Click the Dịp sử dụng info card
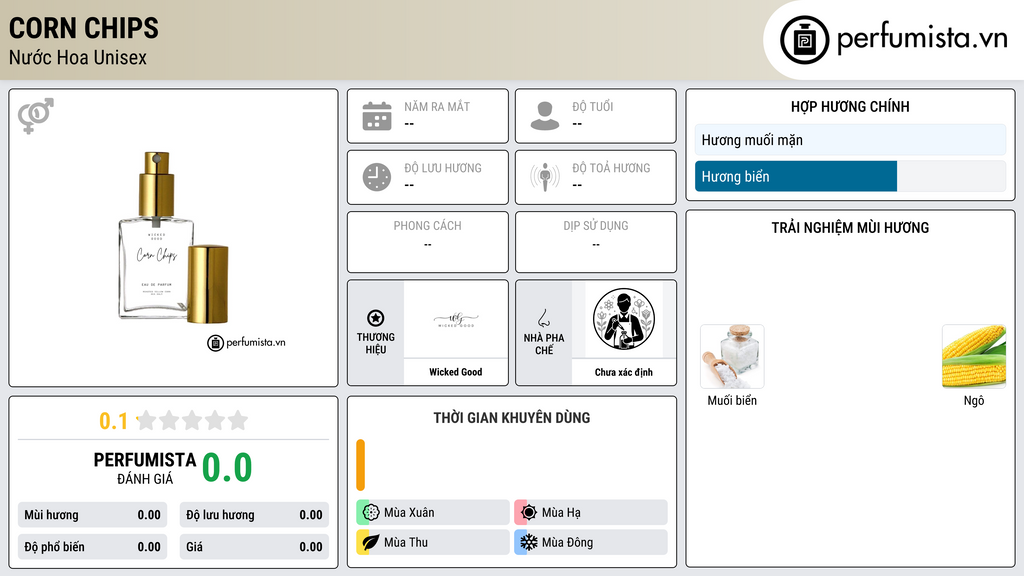Screen dimensions: 1024x576 (596, 242)
